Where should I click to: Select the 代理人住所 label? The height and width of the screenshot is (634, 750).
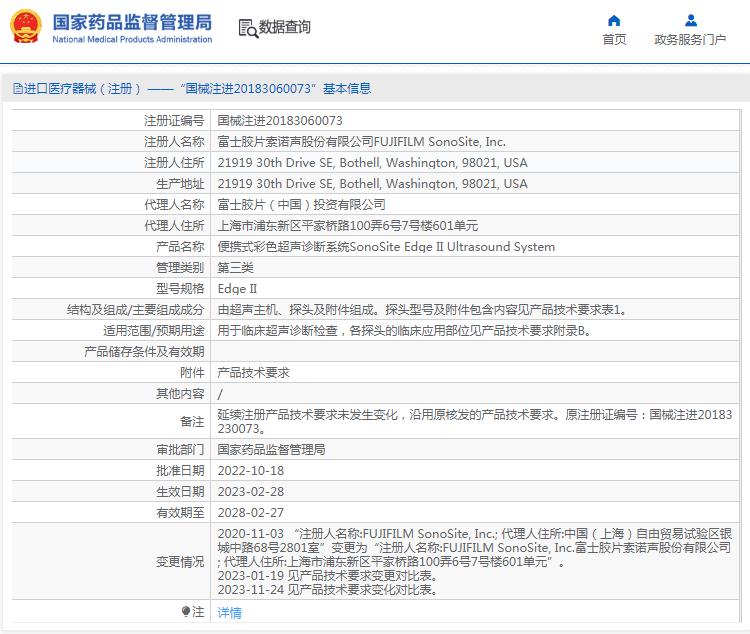174,225
